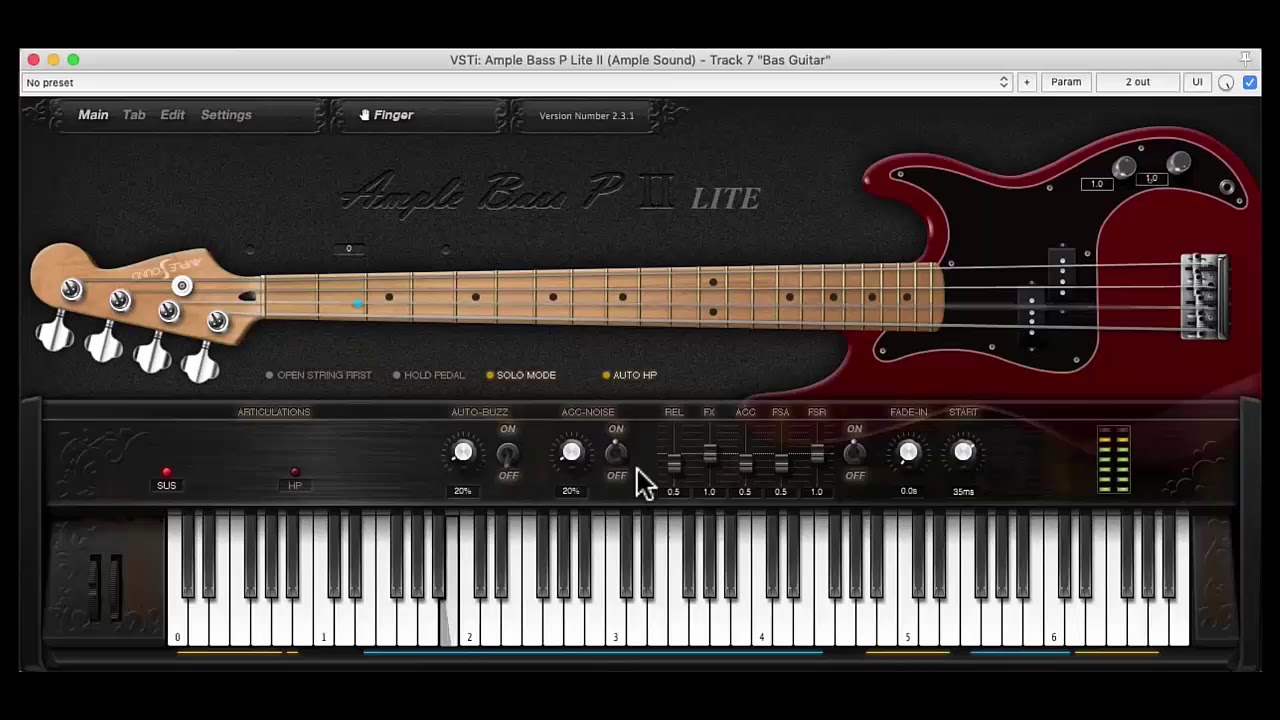Click the Version Number 2.3.1 label
1280x720 pixels.
point(587,116)
